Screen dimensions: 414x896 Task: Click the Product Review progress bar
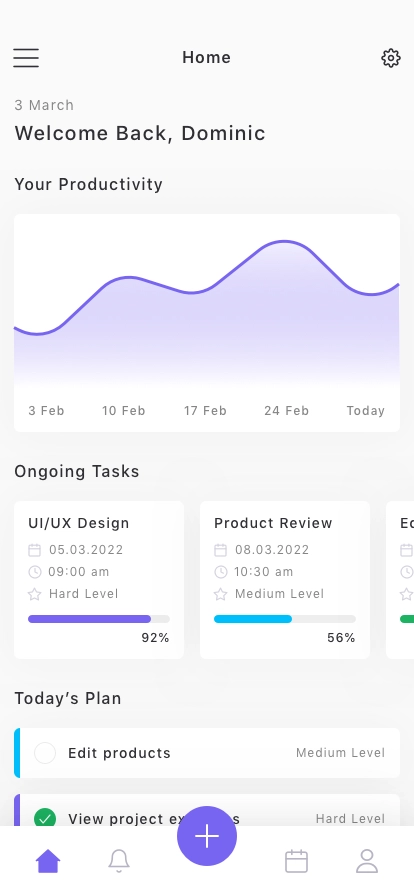pyautogui.click(x=285, y=619)
